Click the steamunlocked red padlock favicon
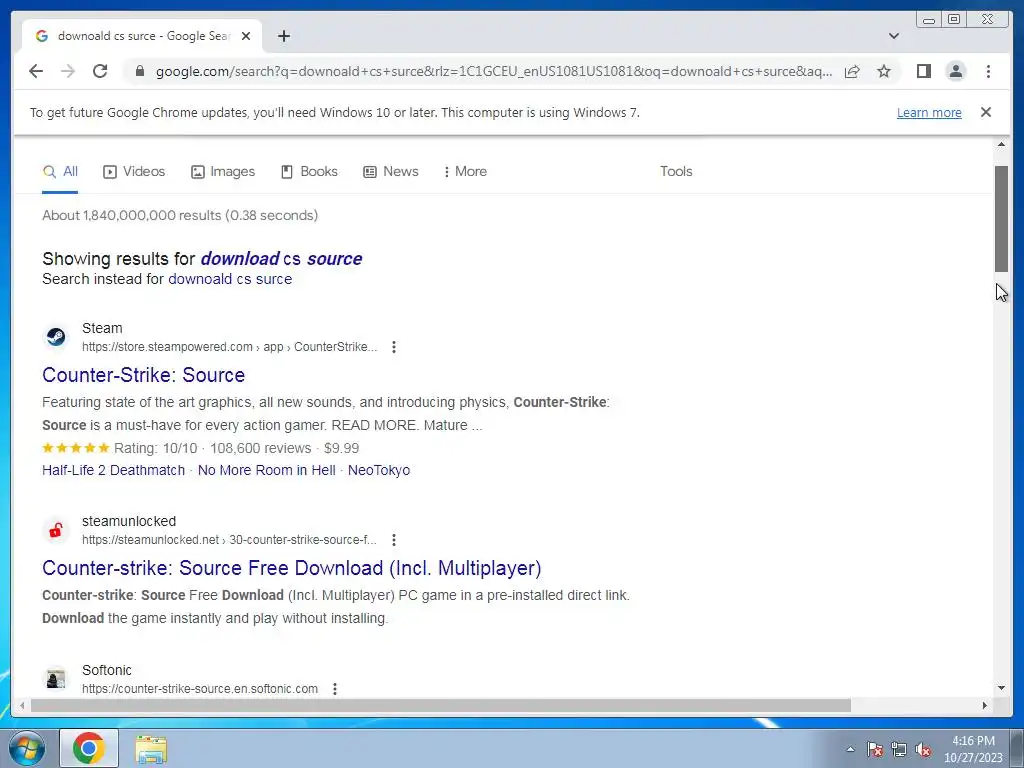The height and width of the screenshot is (768, 1024). point(56,530)
